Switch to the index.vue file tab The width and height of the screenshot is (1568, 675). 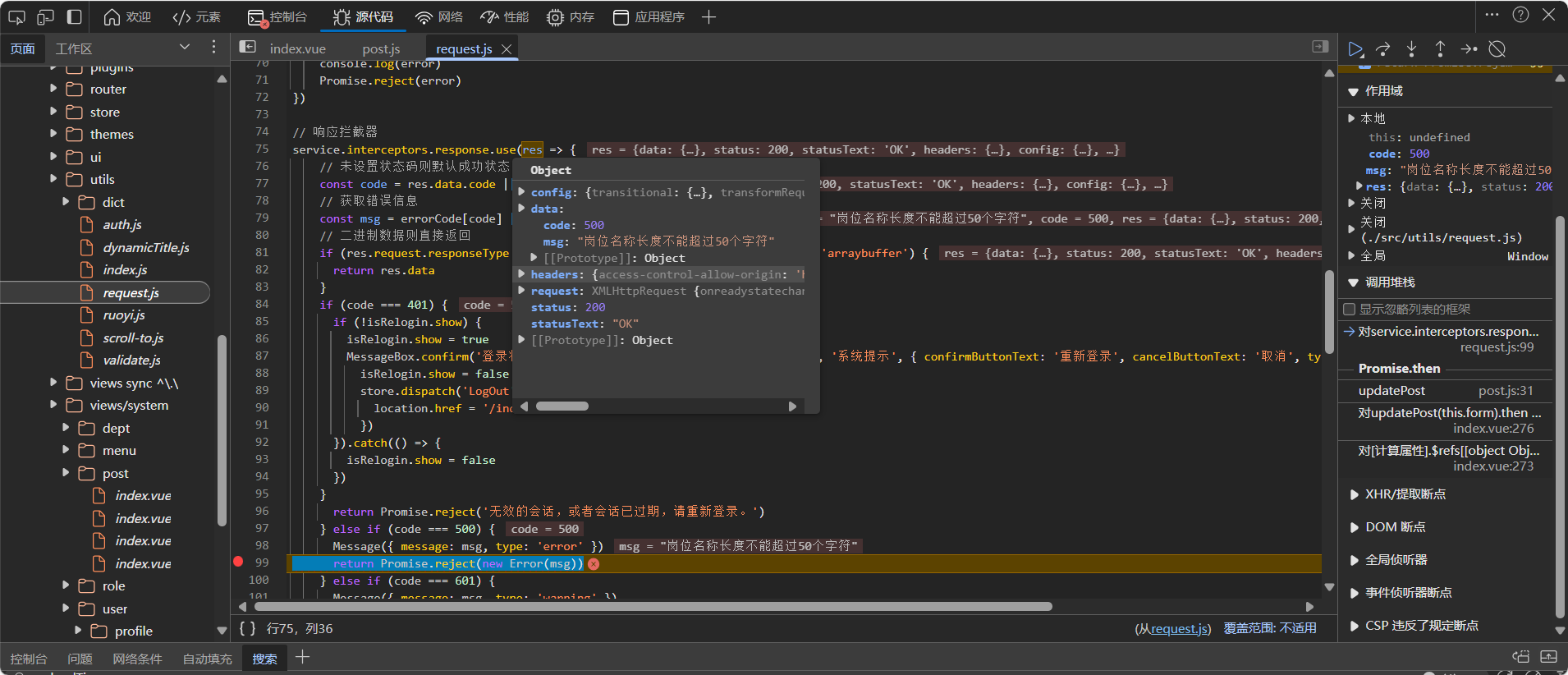click(x=297, y=49)
